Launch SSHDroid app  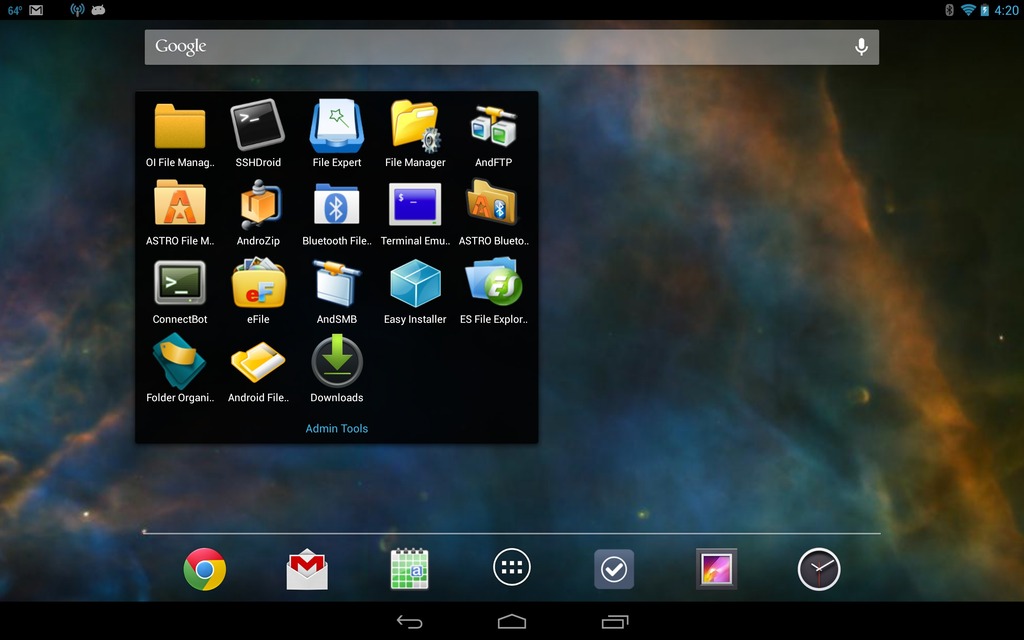pos(258,135)
